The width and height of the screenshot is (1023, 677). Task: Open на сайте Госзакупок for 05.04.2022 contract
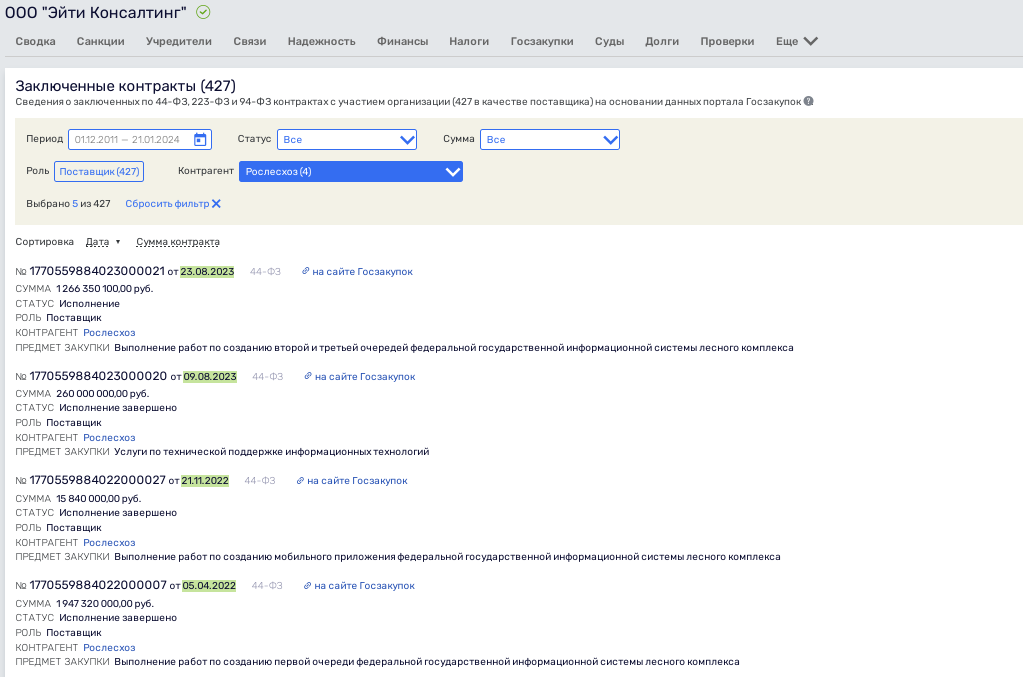(364, 586)
